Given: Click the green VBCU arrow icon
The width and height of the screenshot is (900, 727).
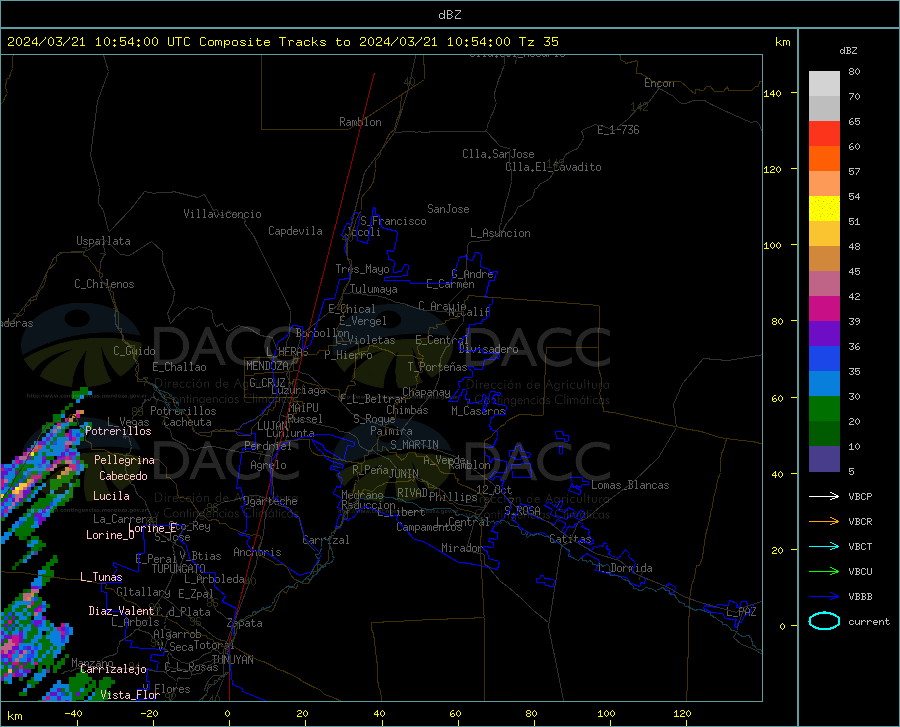Looking at the screenshot, I should point(824,572).
